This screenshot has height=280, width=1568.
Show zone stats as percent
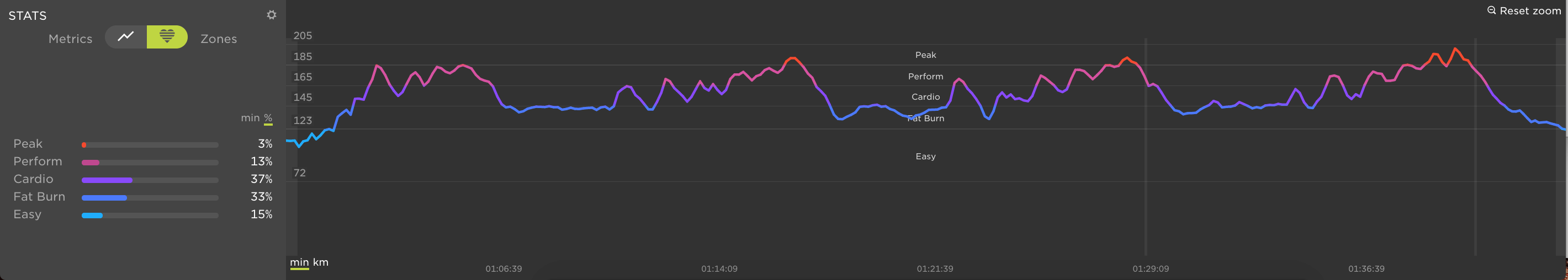[x=268, y=118]
